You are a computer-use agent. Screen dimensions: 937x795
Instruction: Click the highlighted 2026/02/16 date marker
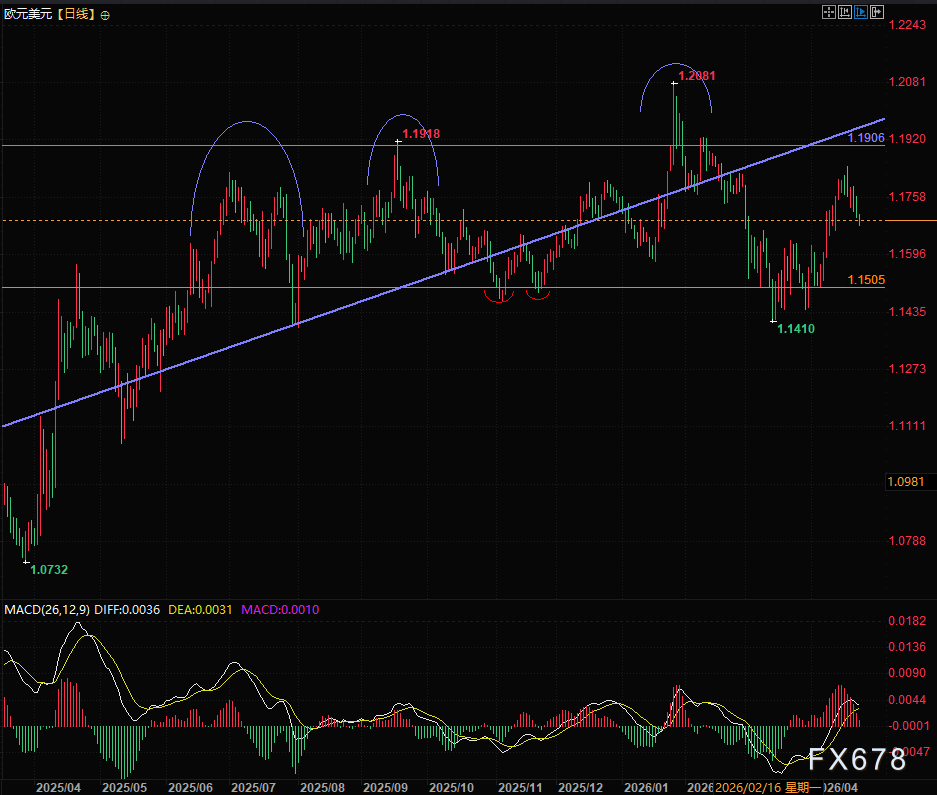749,787
